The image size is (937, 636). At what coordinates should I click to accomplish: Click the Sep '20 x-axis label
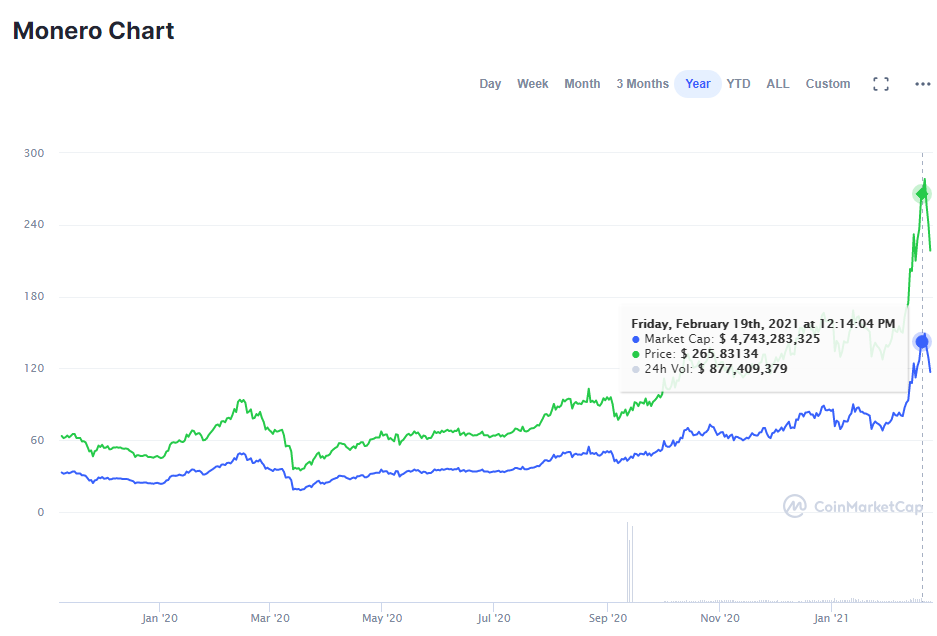point(608,618)
